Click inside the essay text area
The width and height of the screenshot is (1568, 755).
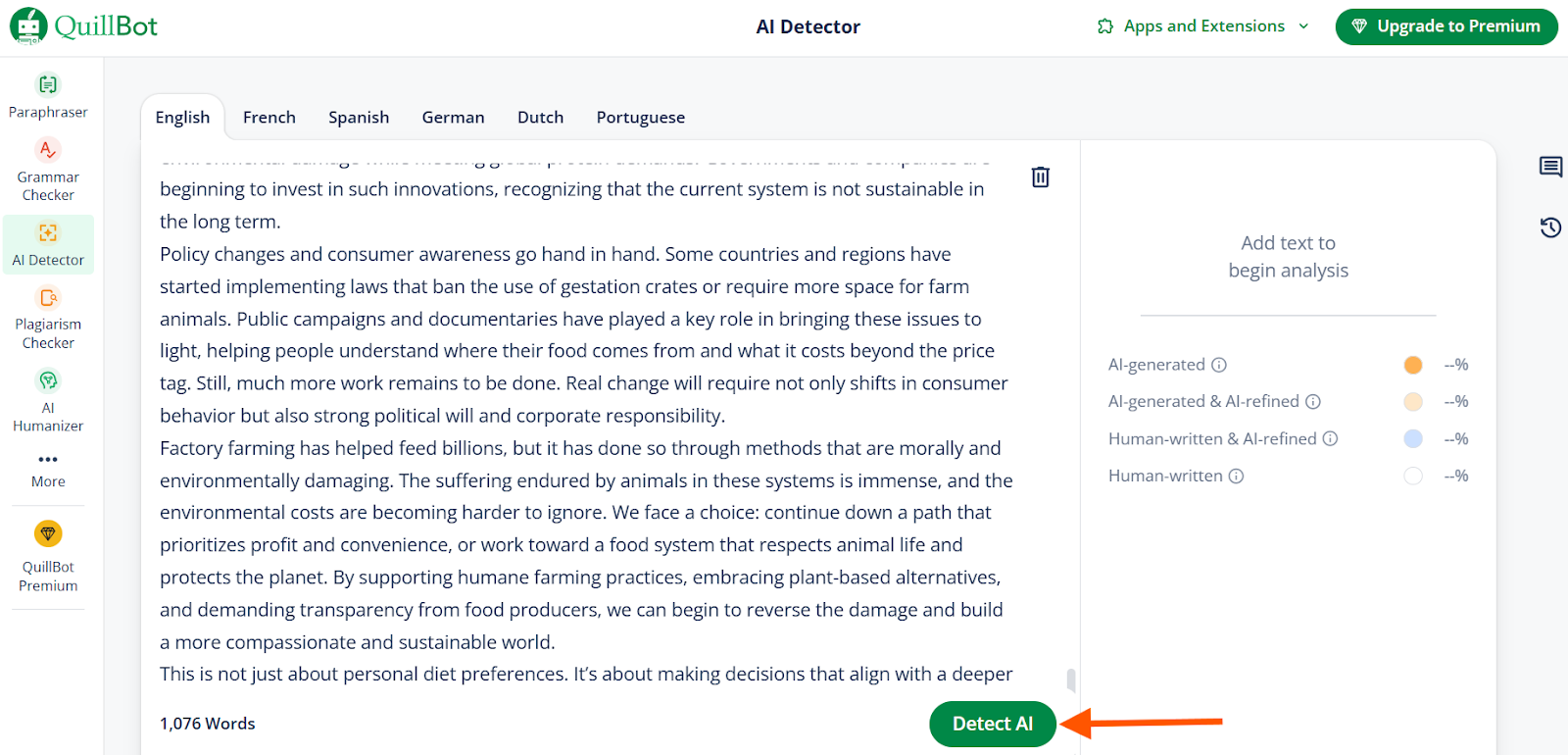pyautogui.click(x=586, y=416)
